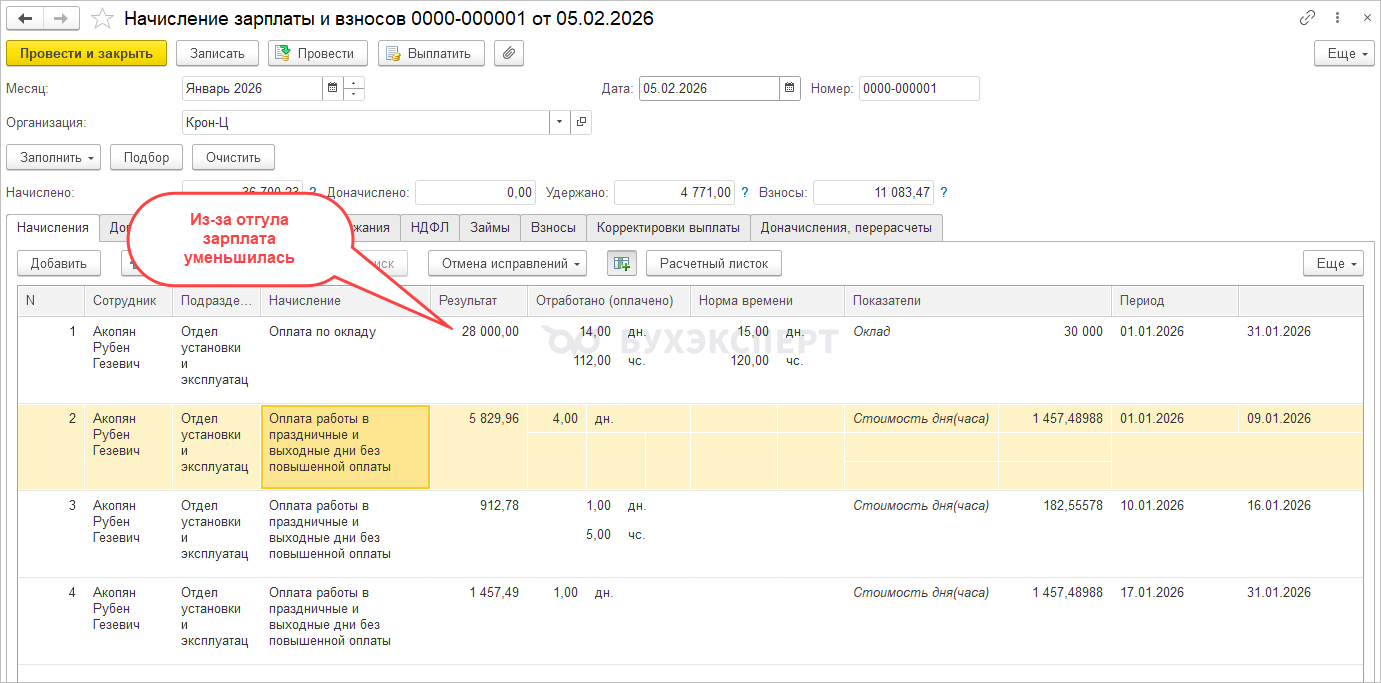
Task: Click the green table icon in the toolbar
Action: tap(621, 263)
